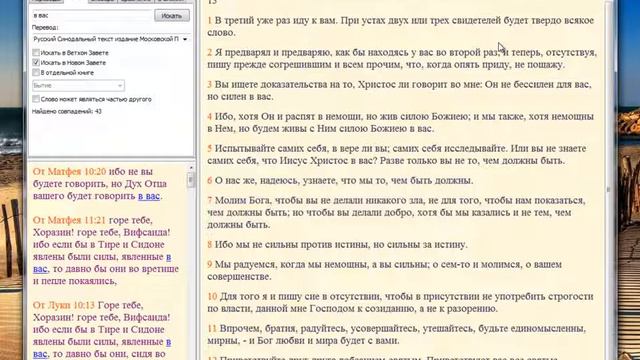Click verse text 'Испытывайте самих себя'
This screenshot has width=640, height=360.
pos(271,148)
